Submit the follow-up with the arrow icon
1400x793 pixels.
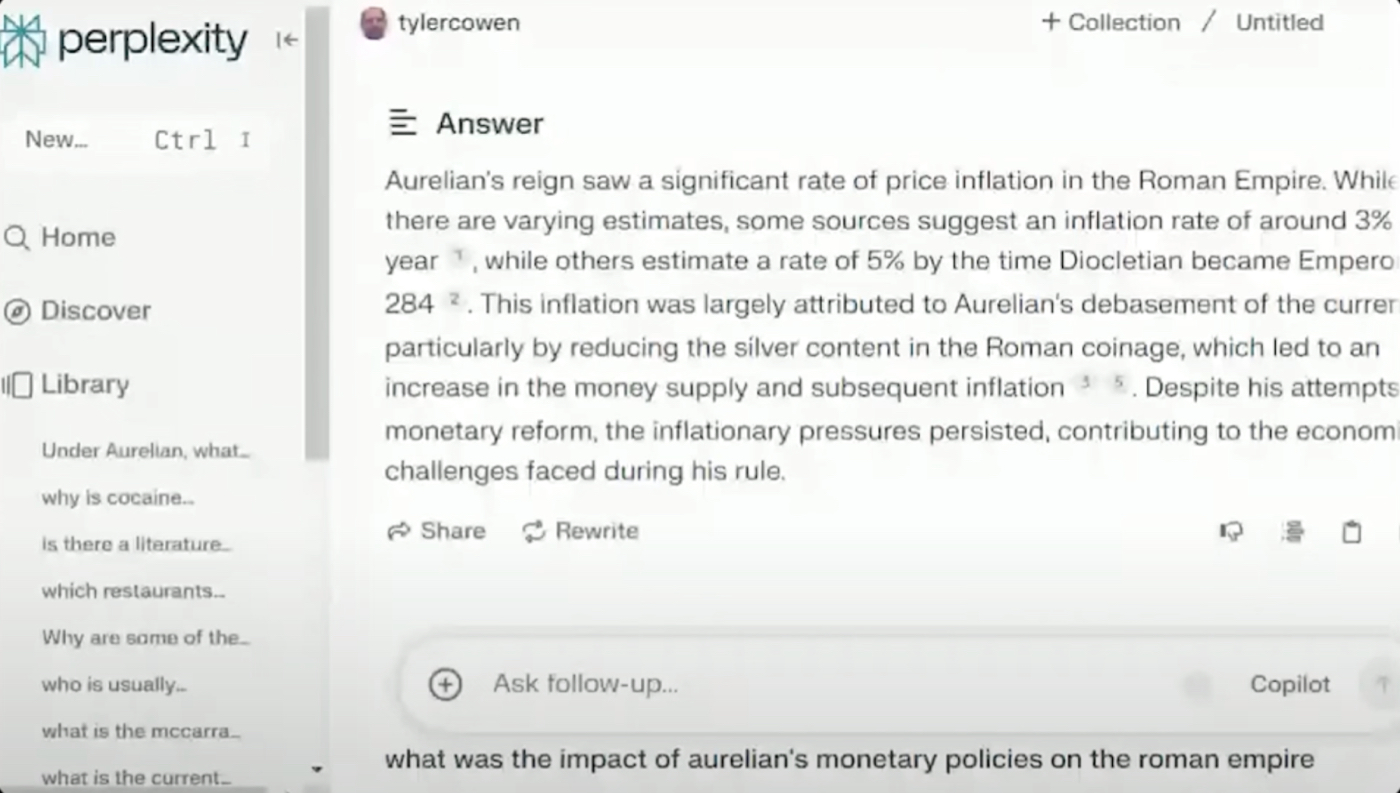(x=1383, y=684)
